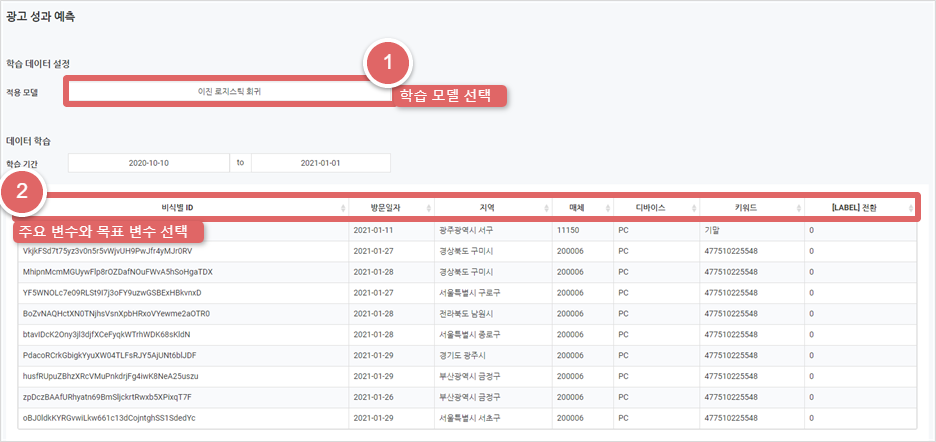Select the ID cell starting with MhipnMcmMGU
This screenshot has width=936, height=442.
pos(183,272)
